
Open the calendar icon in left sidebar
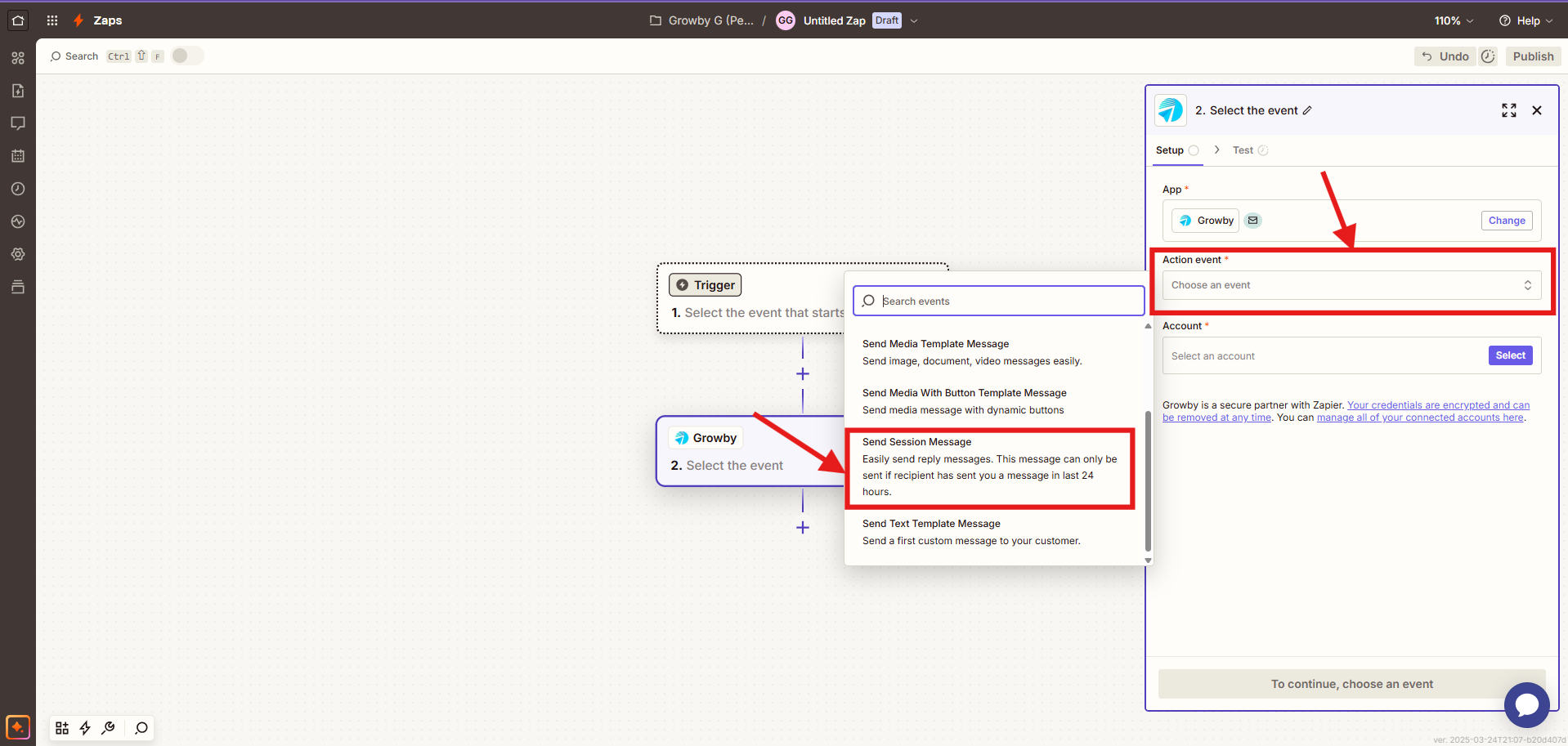point(18,156)
